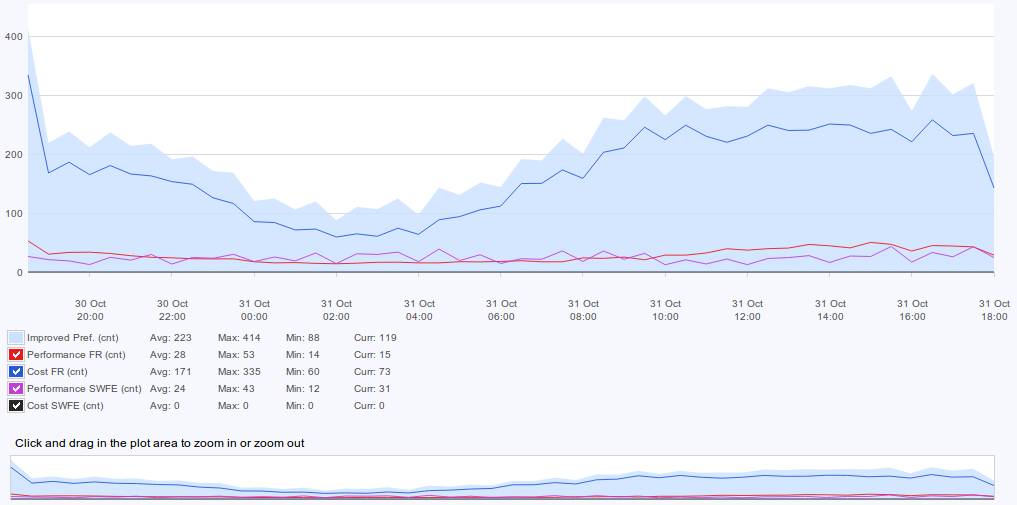Click the Max: 335 value

pos(239,371)
